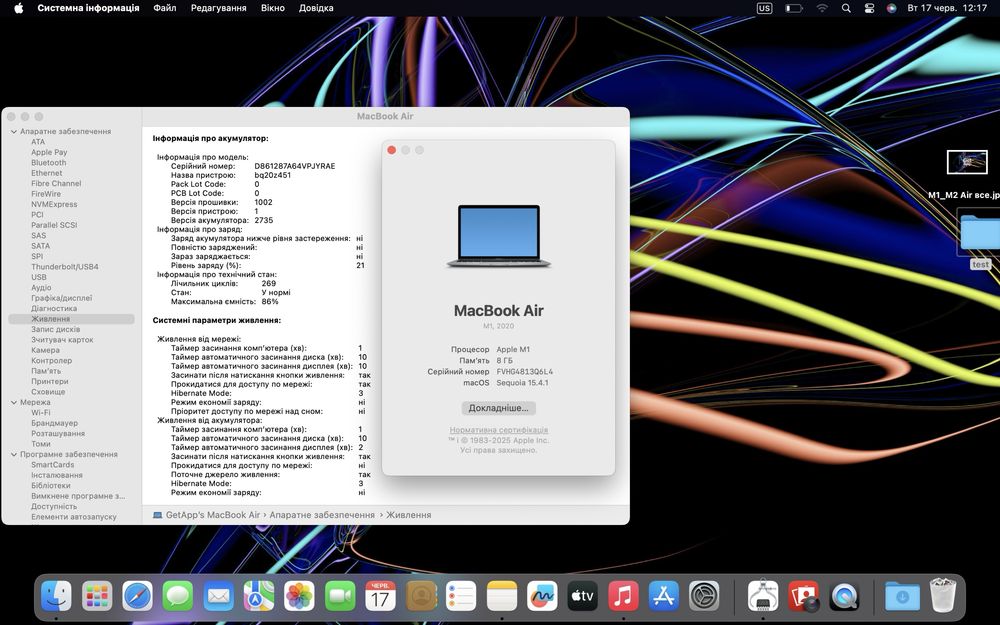
Task: Select USB in hardware list
Action: pos(39,277)
